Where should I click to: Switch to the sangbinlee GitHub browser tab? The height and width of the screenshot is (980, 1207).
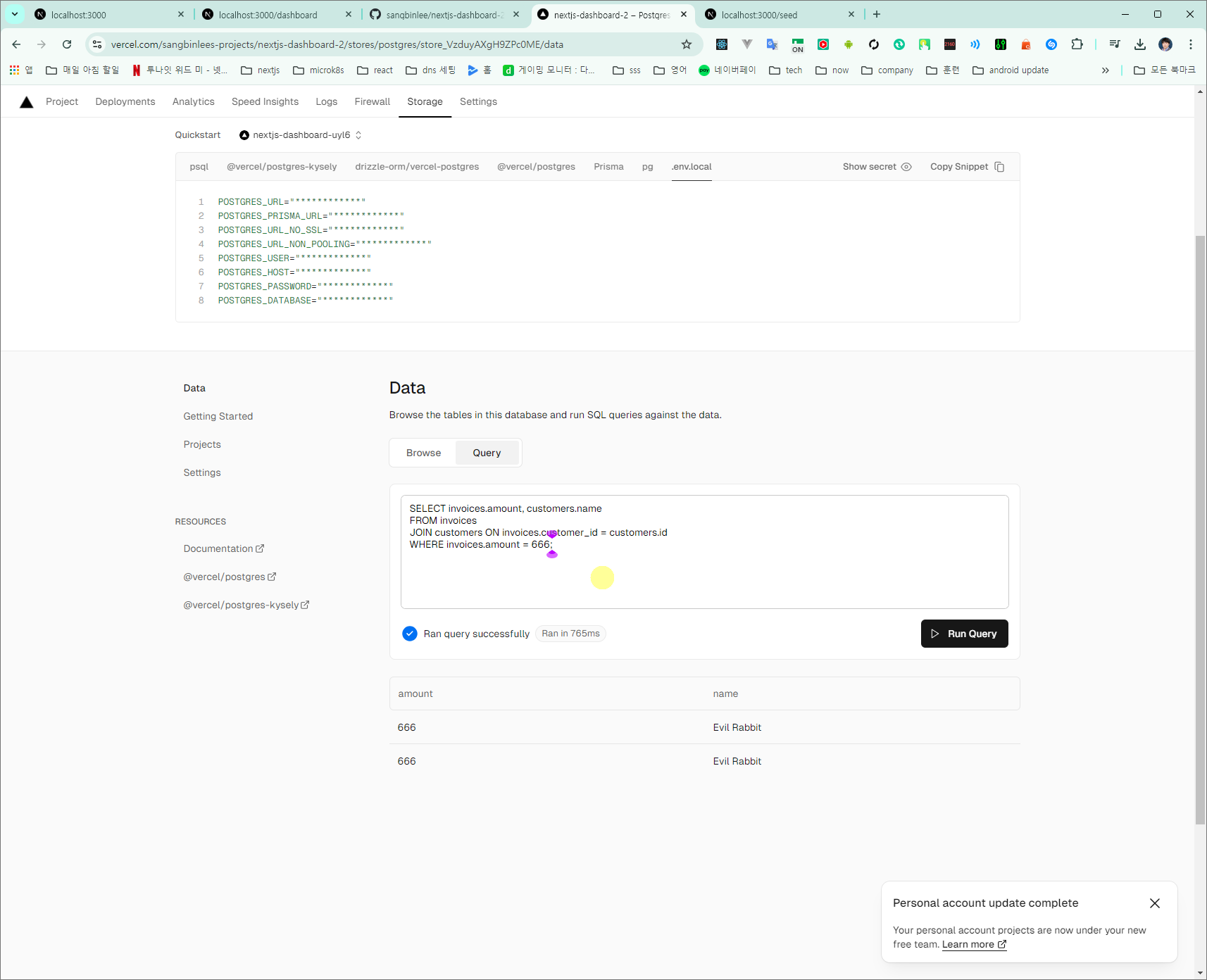[444, 14]
